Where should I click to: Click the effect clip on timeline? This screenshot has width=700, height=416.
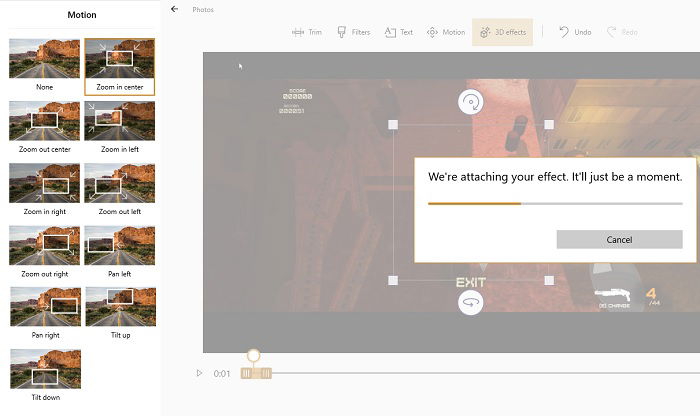[256, 373]
